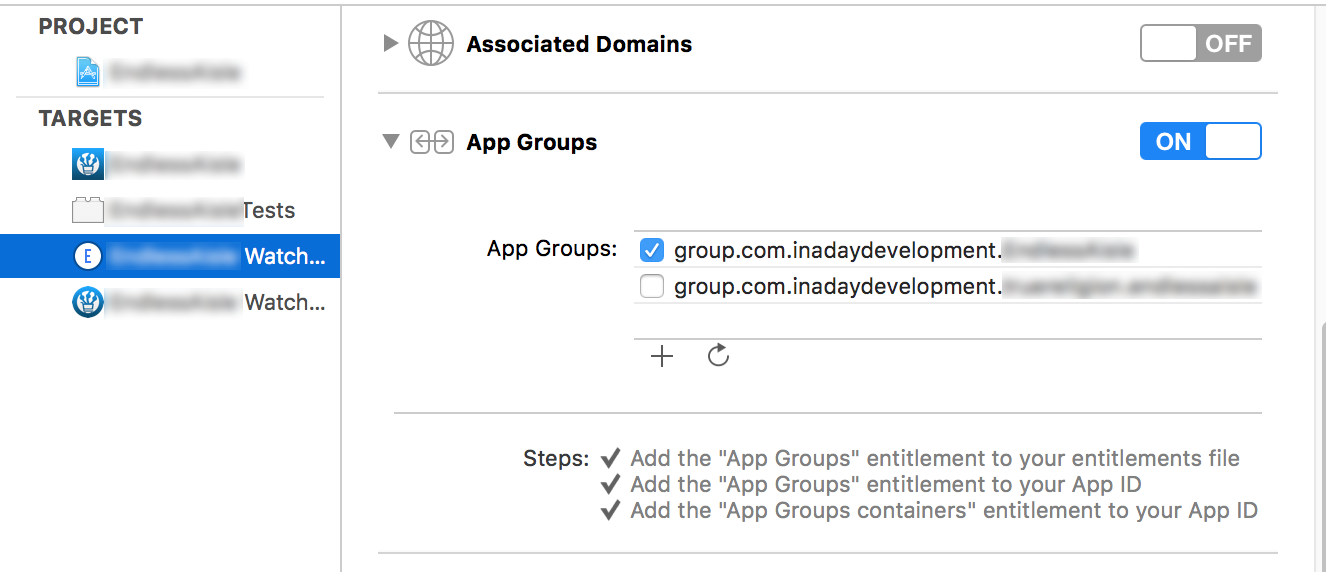Select the last Watch target icon
The height and width of the screenshot is (572, 1326).
88,302
